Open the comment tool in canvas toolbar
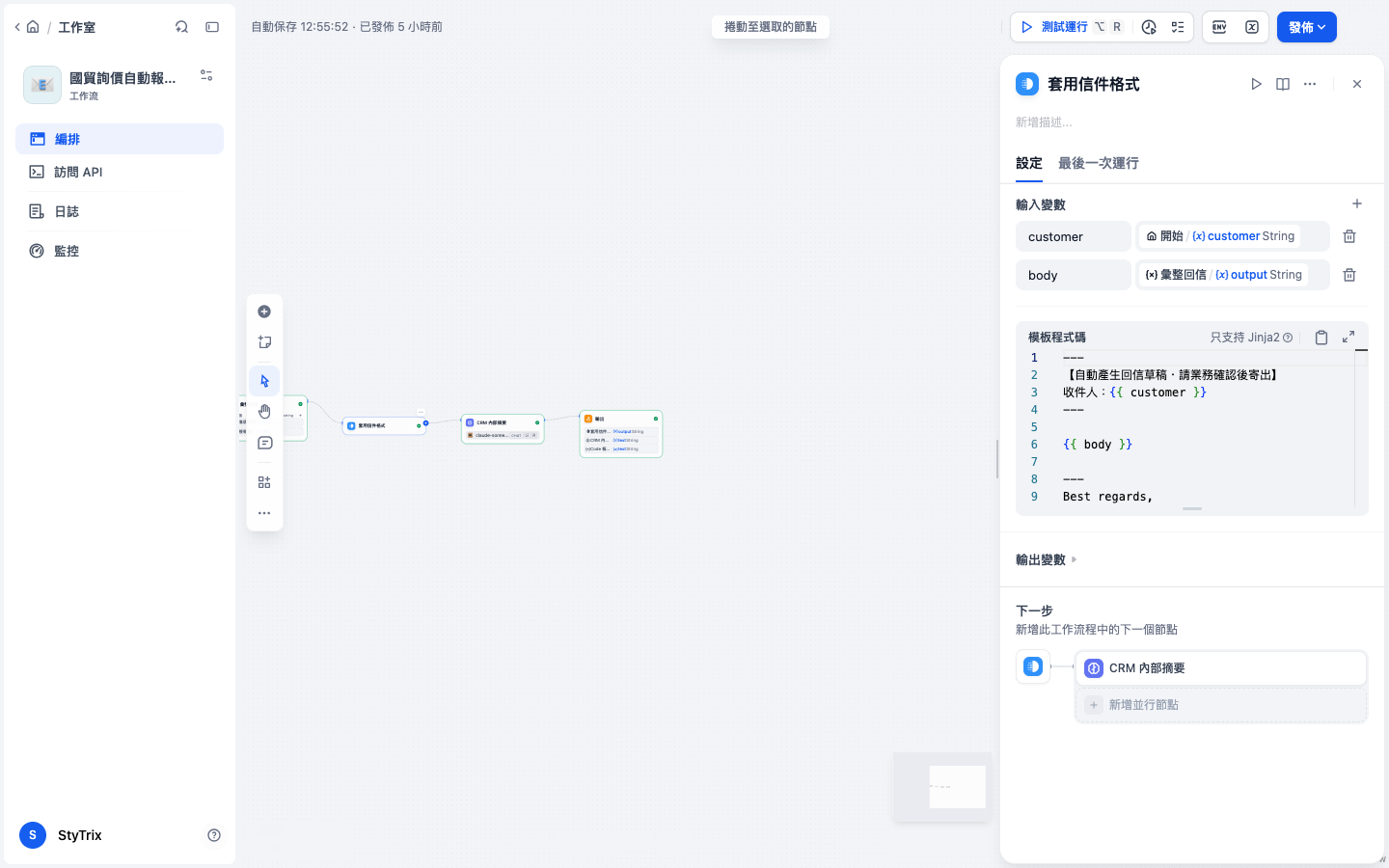Screen dimensions: 1389x868 pos(264,443)
